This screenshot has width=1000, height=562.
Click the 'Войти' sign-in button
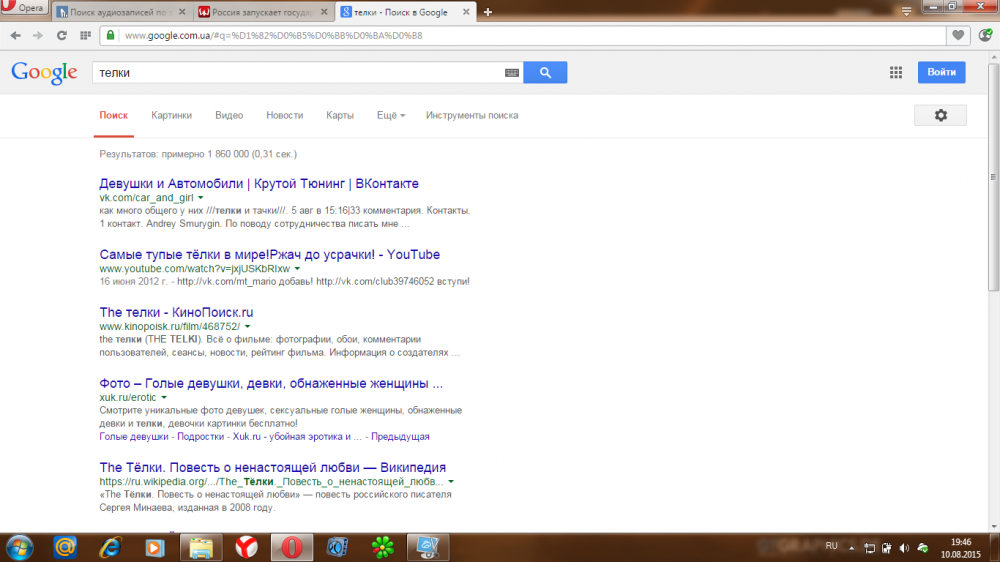pos(941,72)
